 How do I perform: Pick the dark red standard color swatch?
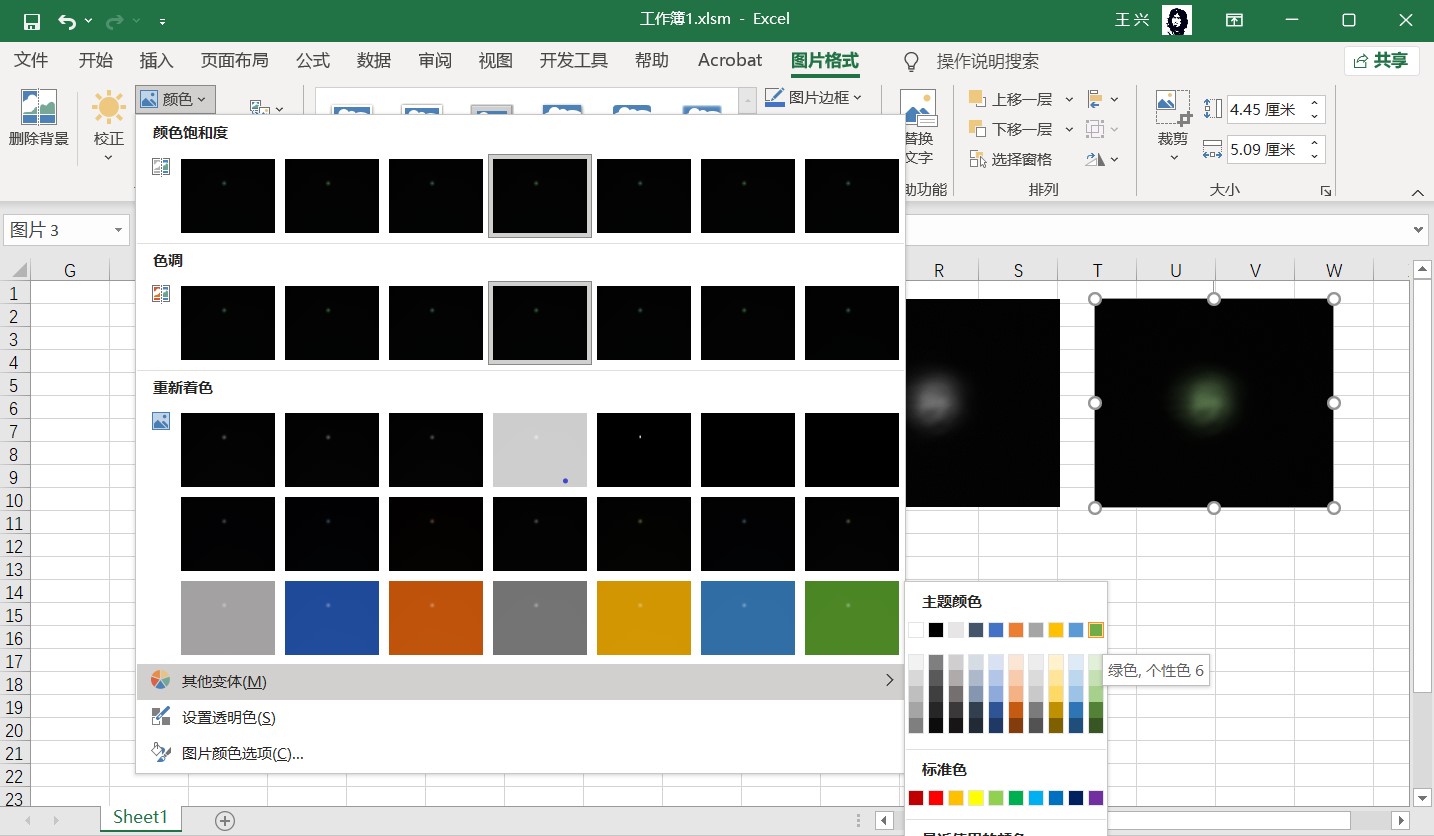point(916,798)
